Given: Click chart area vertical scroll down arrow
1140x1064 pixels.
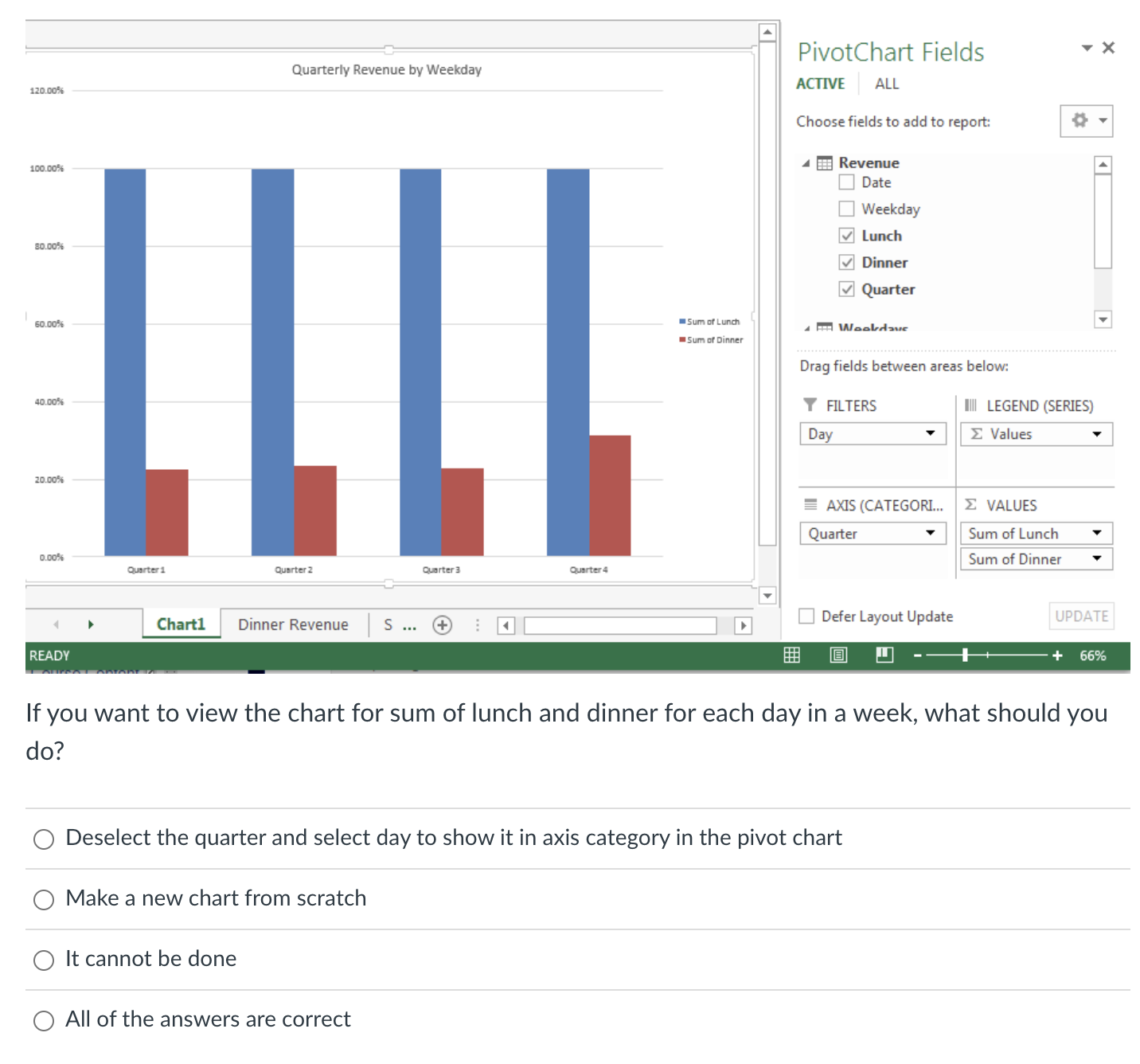Looking at the screenshot, I should tap(767, 596).
